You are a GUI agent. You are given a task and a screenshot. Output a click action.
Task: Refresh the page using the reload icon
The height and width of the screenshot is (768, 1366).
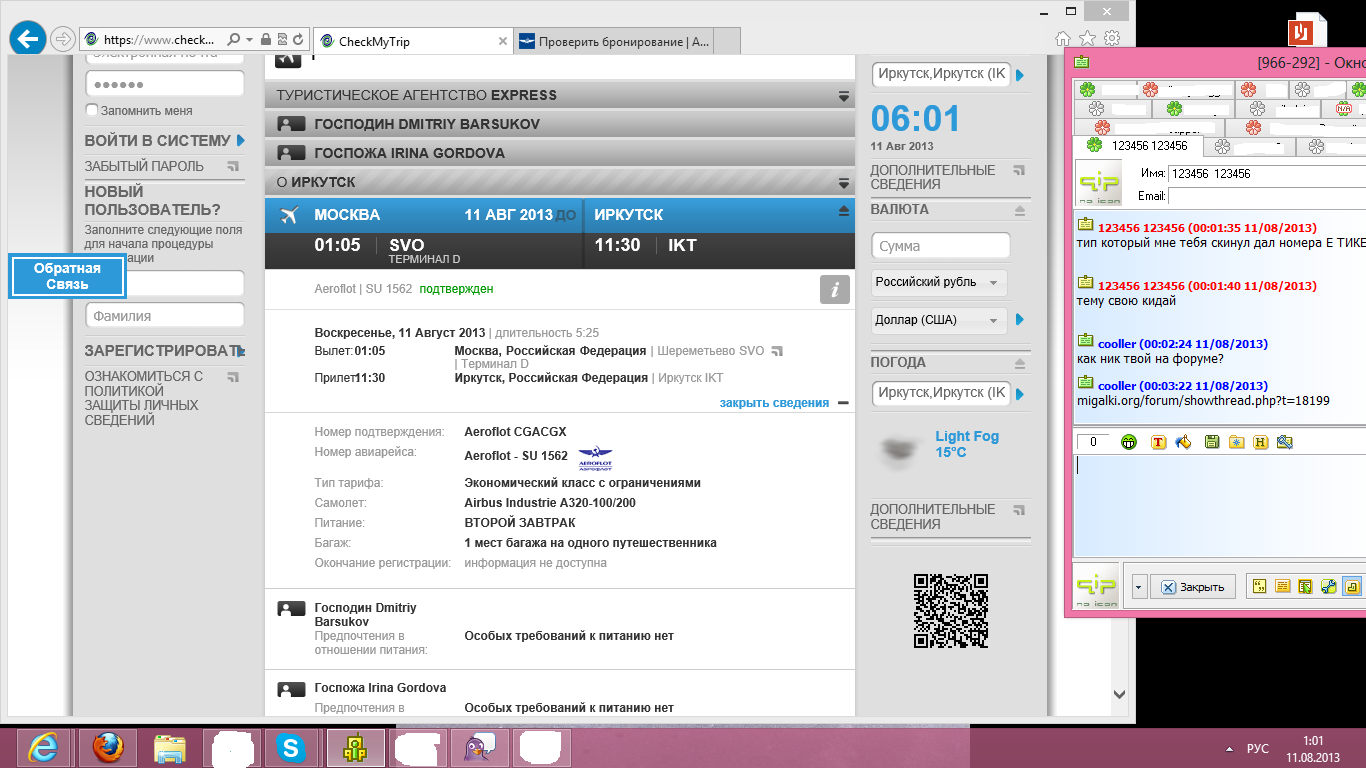tap(298, 40)
